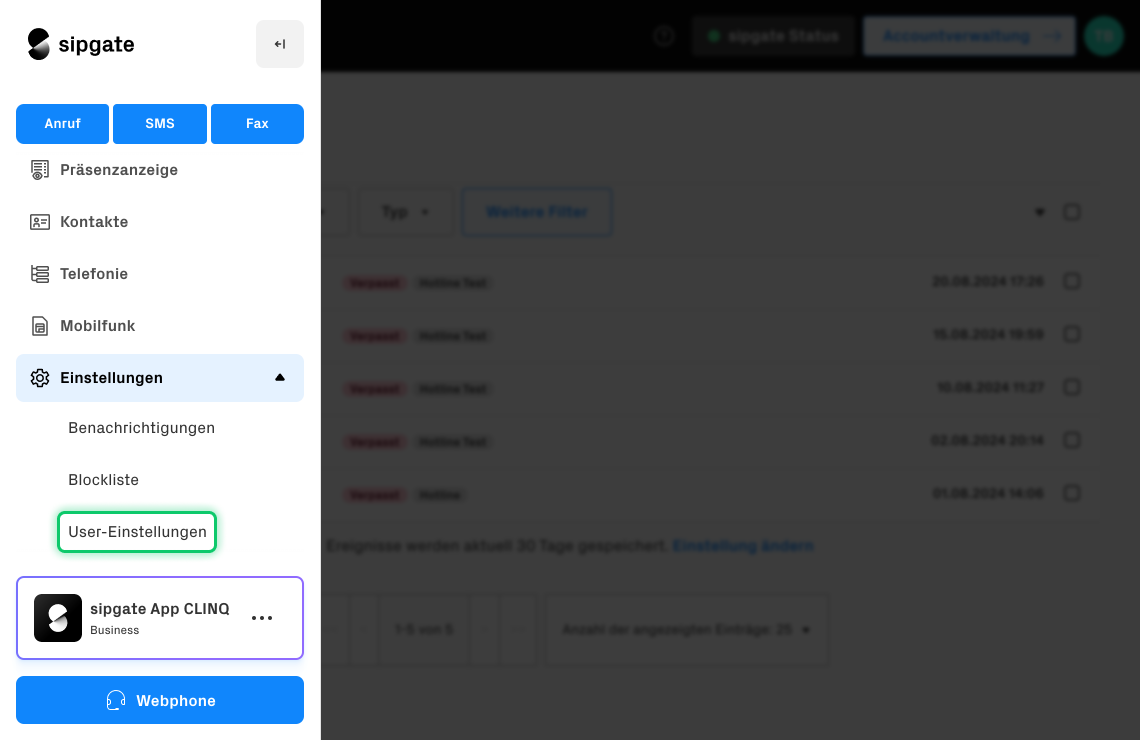Launch the Webphone
Screen dimensions: 1140x740
tap(160, 700)
